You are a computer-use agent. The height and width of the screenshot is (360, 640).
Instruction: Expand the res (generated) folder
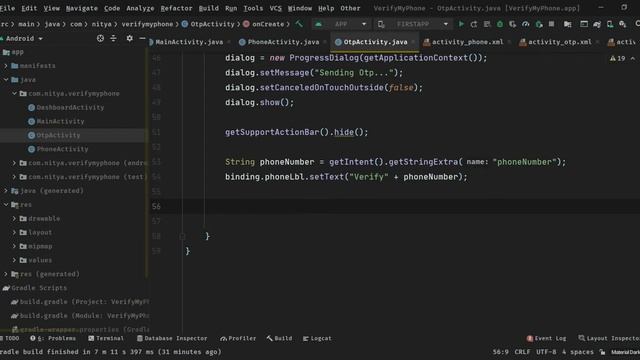[6, 274]
